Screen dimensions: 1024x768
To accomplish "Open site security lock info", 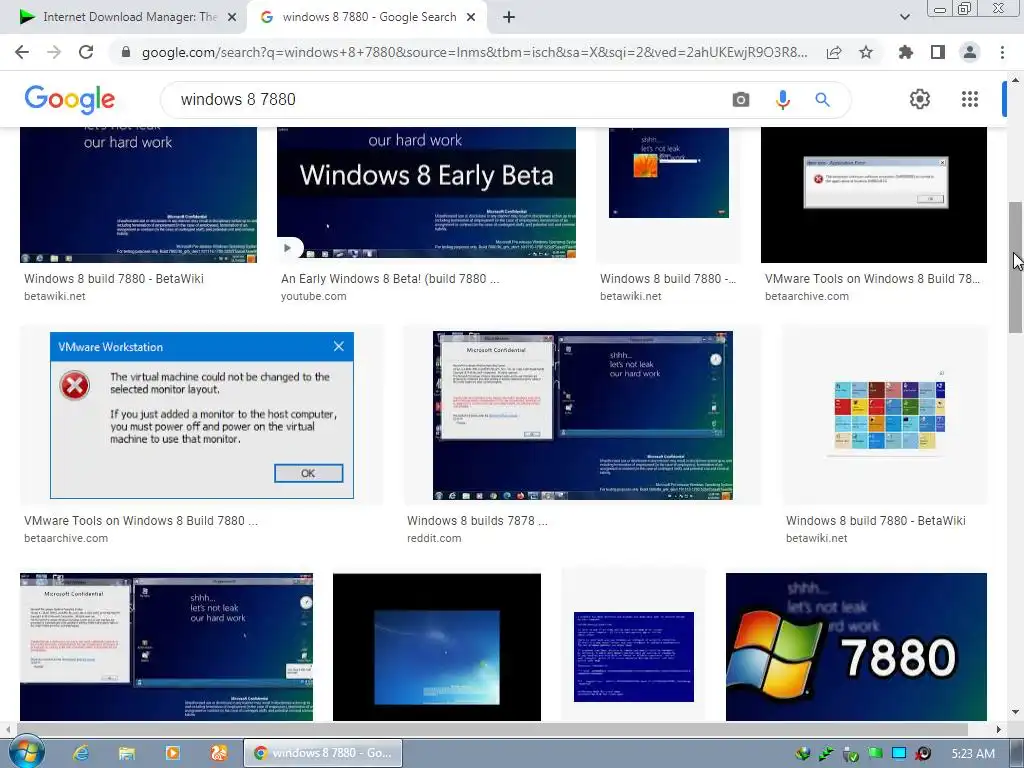I will click(x=126, y=52).
